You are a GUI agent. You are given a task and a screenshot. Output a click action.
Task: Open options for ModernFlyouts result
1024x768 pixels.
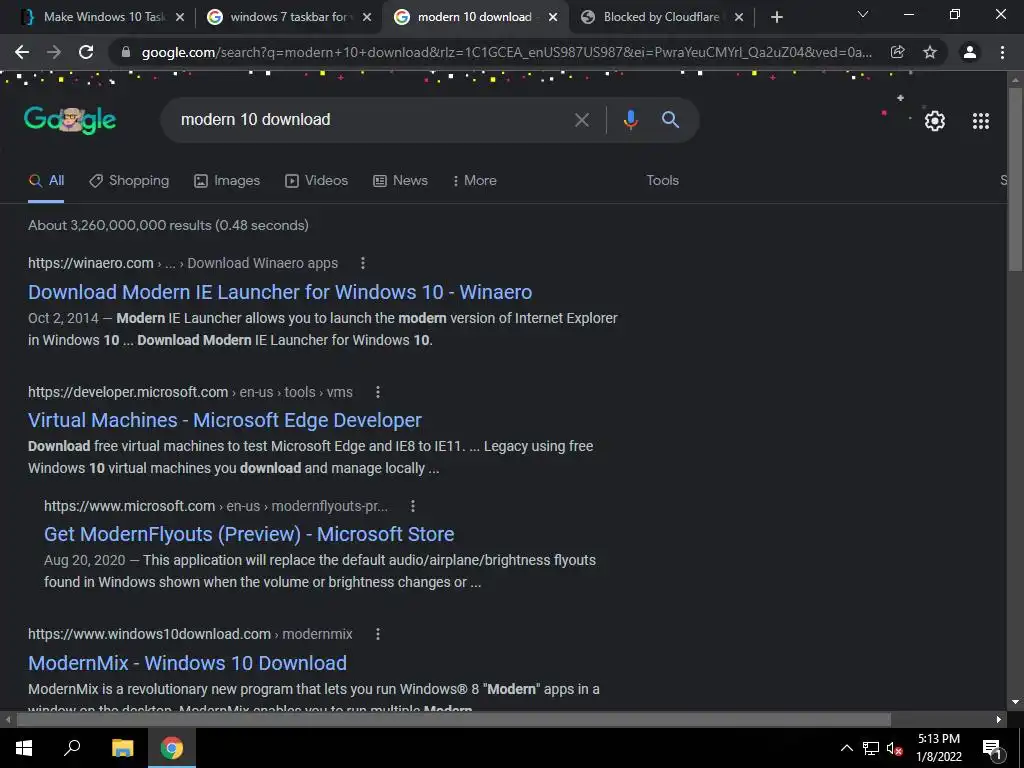tap(413, 506)
